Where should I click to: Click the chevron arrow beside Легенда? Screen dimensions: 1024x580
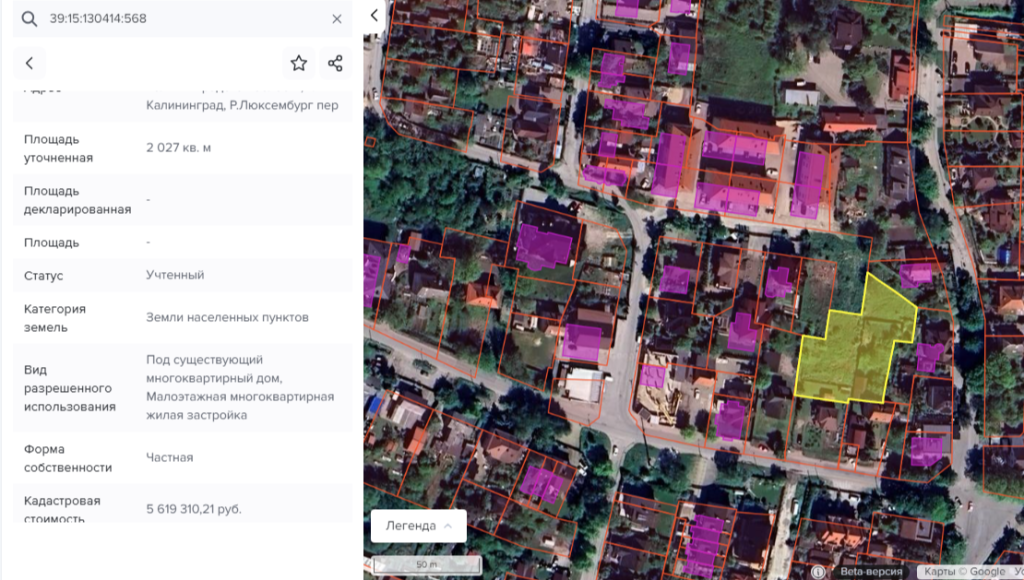pos(448,526)
